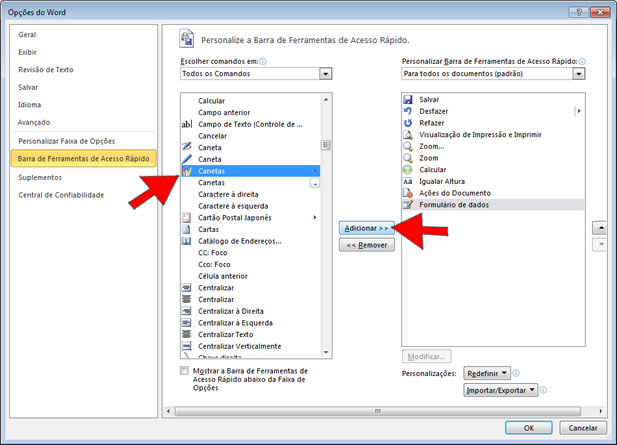Click the Modificar... button

coord(427,357)
